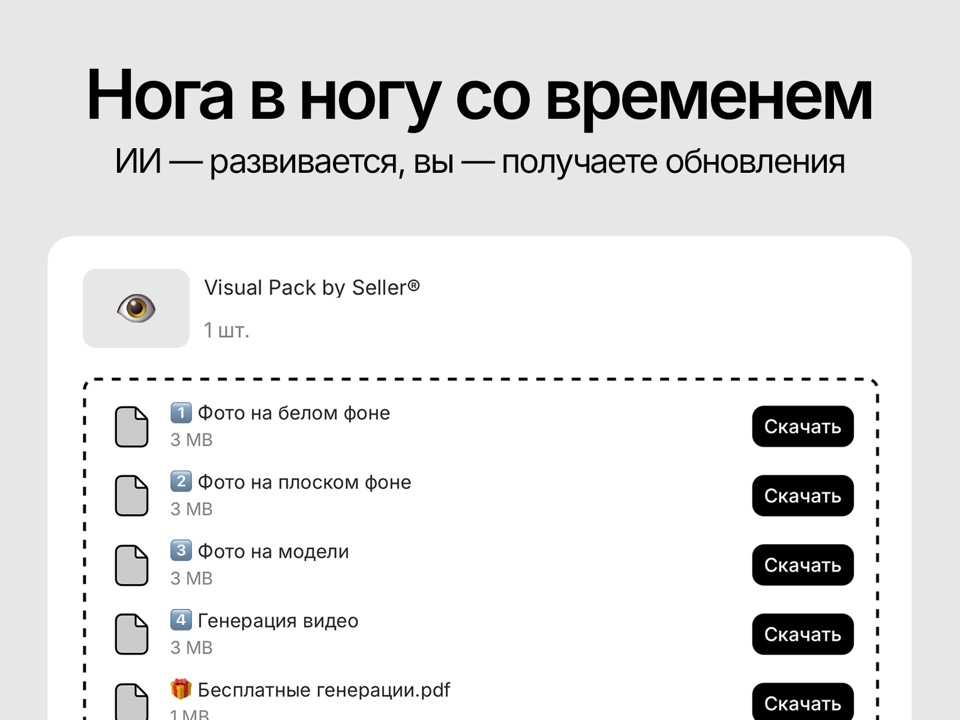This screenshot has width=960, height=720.
Task: Click the gift emoji before Бесплатные генерации.pdf
Action: (181, 690)
